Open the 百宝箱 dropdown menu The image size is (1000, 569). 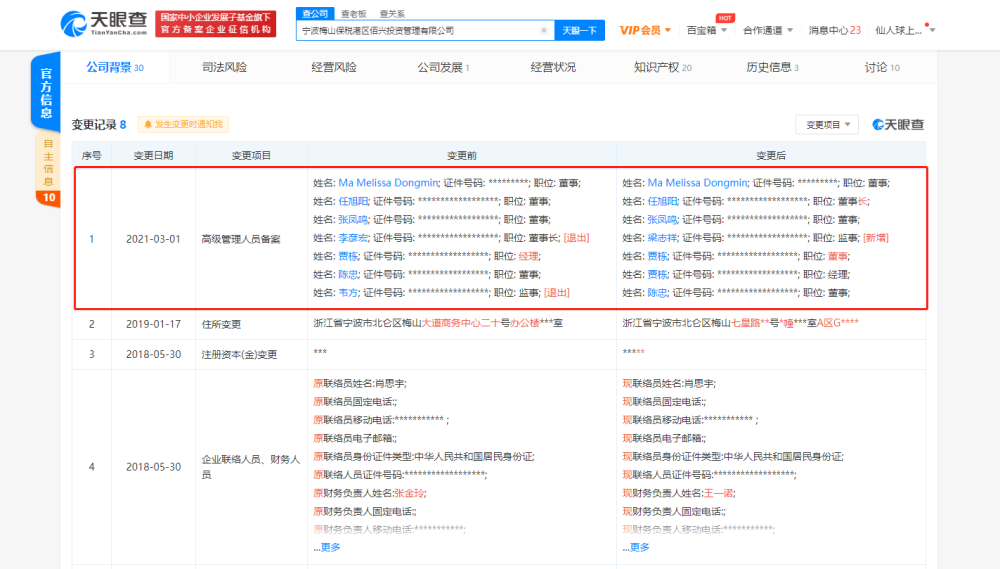point(706,30)
